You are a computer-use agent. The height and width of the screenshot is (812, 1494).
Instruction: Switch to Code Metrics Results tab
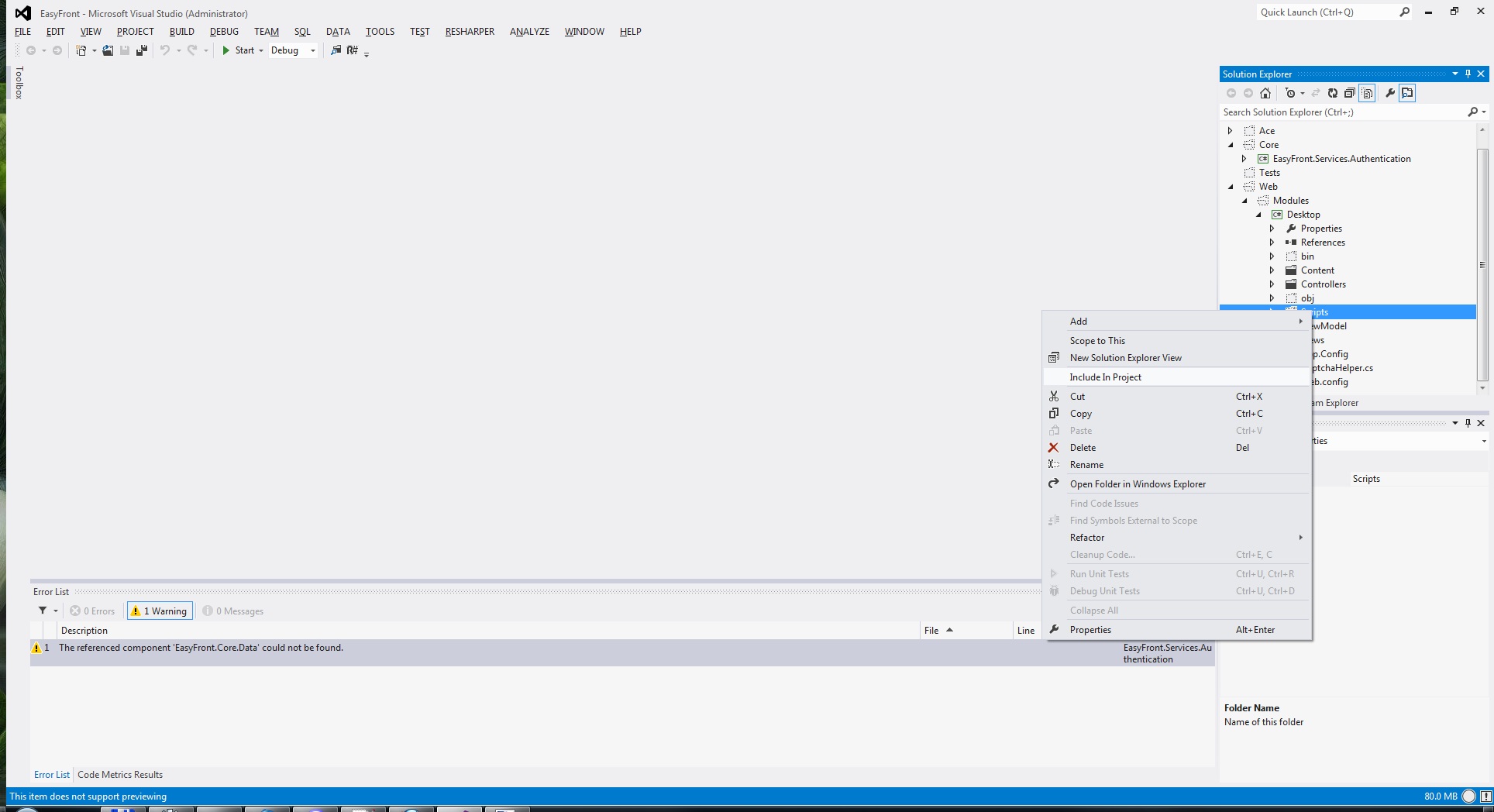[120, 775]
